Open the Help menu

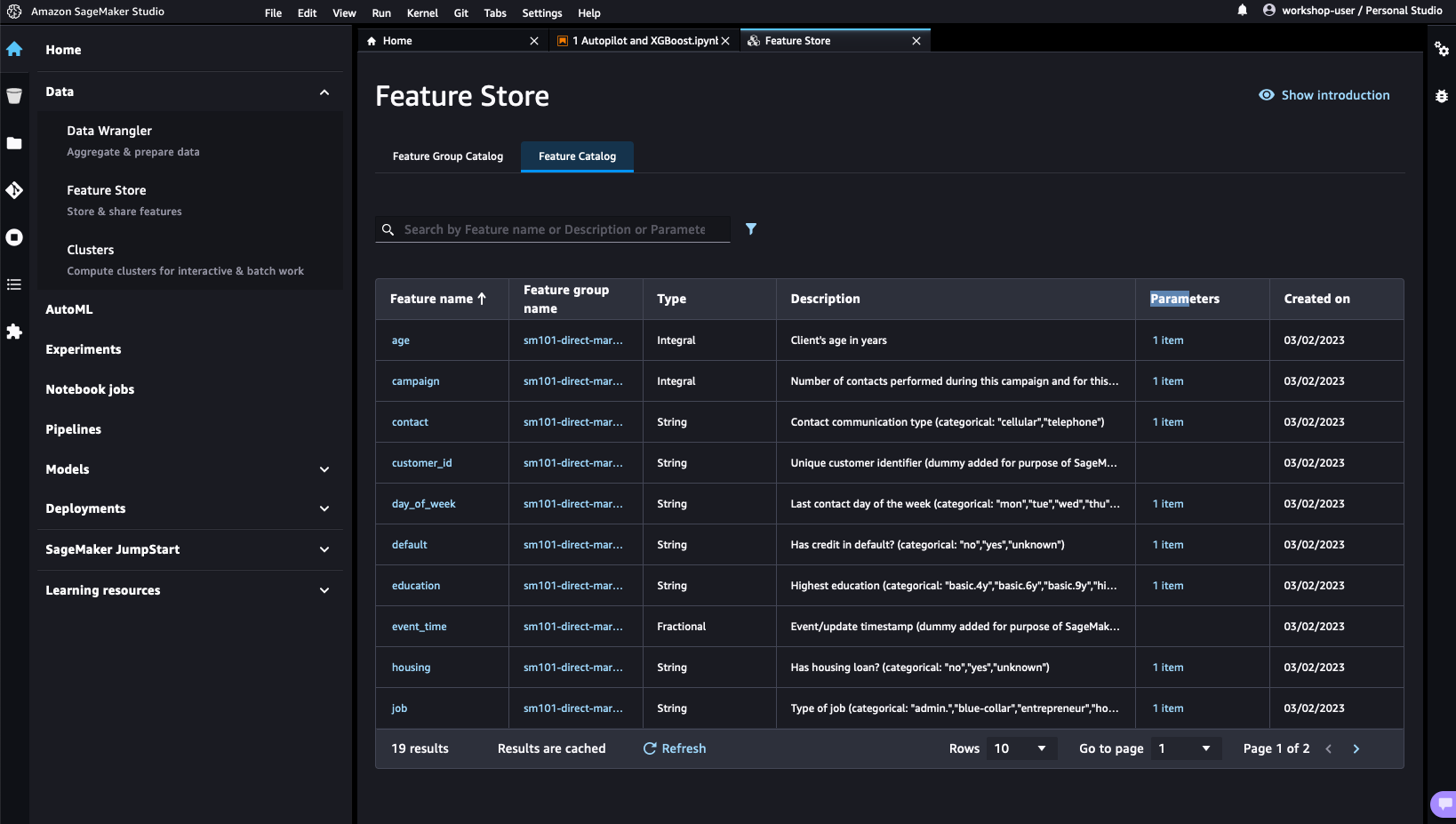(x=589, y=12)
